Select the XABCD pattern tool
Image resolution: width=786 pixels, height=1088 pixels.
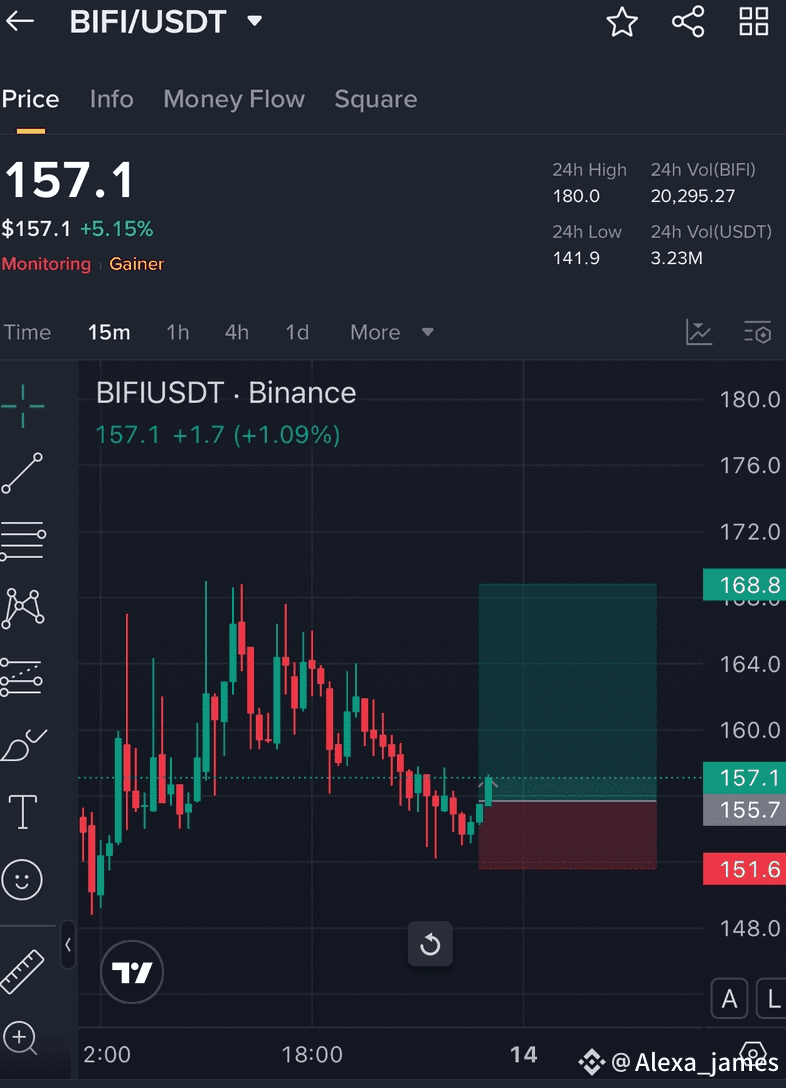[x=23, y=608]
